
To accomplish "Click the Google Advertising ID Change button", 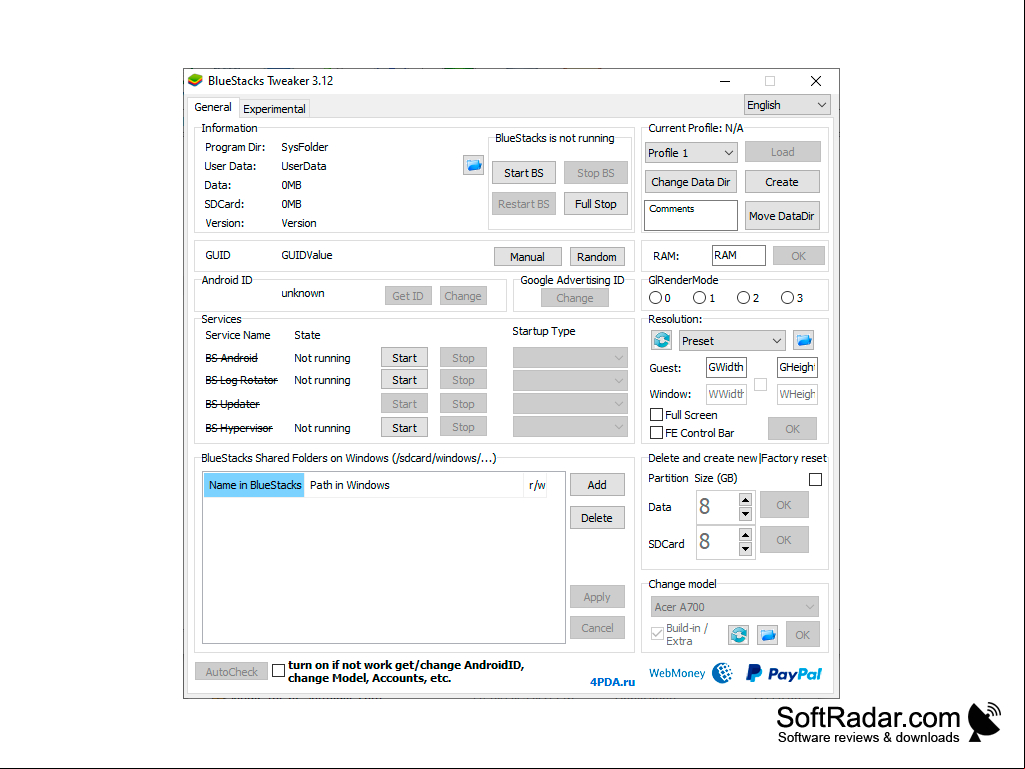I will coord(575,298).
